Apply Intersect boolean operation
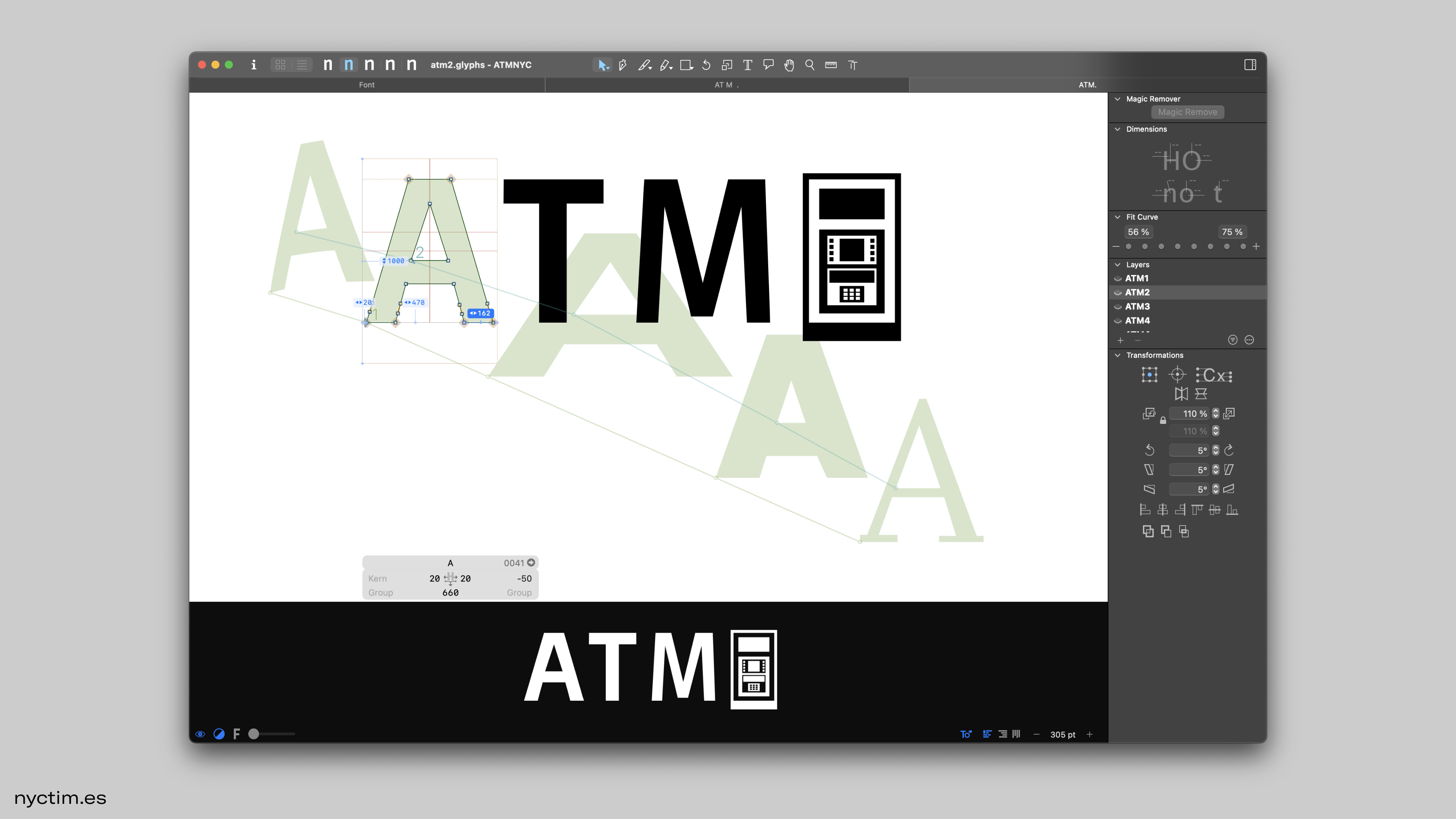 point(1184,531)
